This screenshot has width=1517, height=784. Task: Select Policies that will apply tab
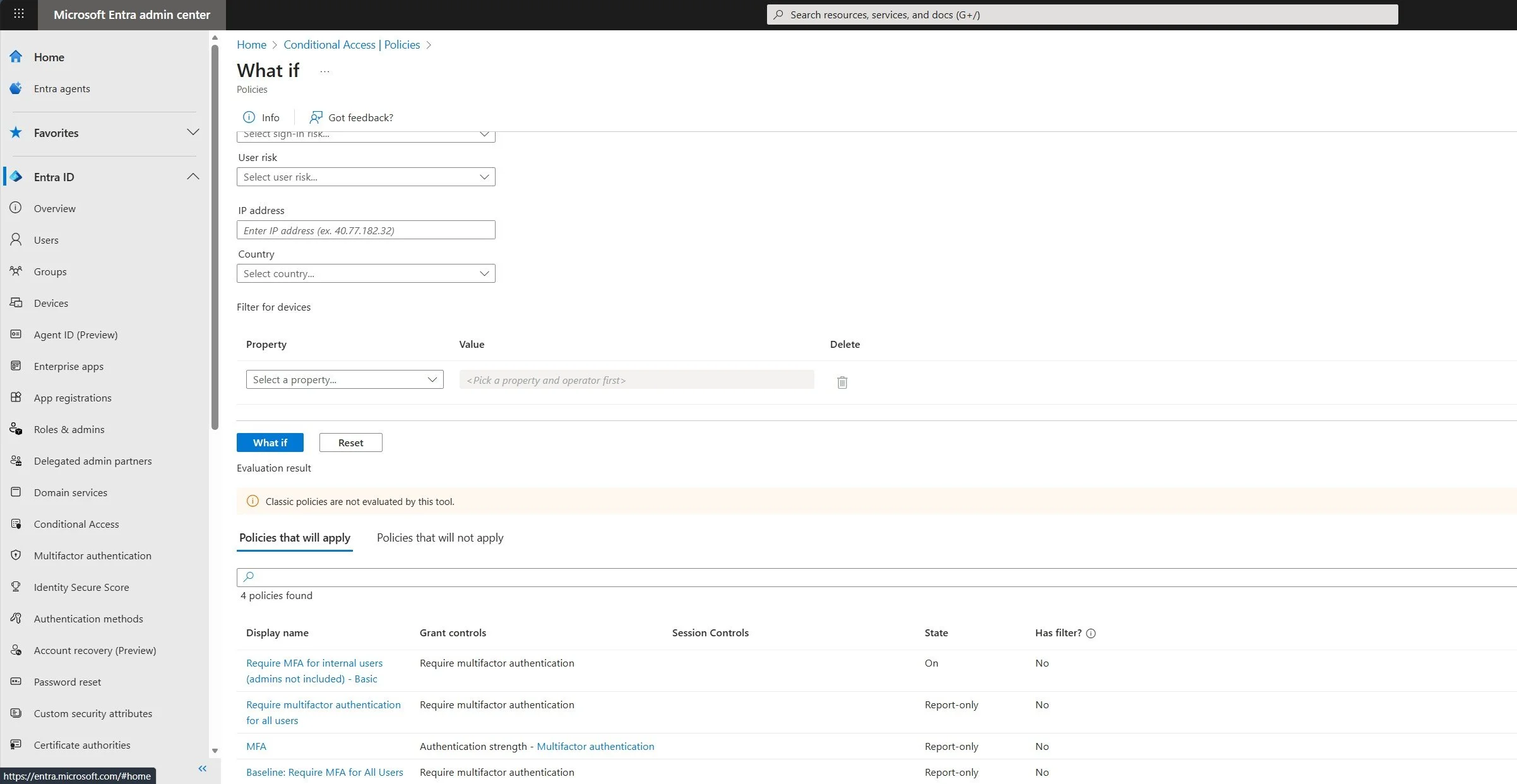click(x=294, y=538)
